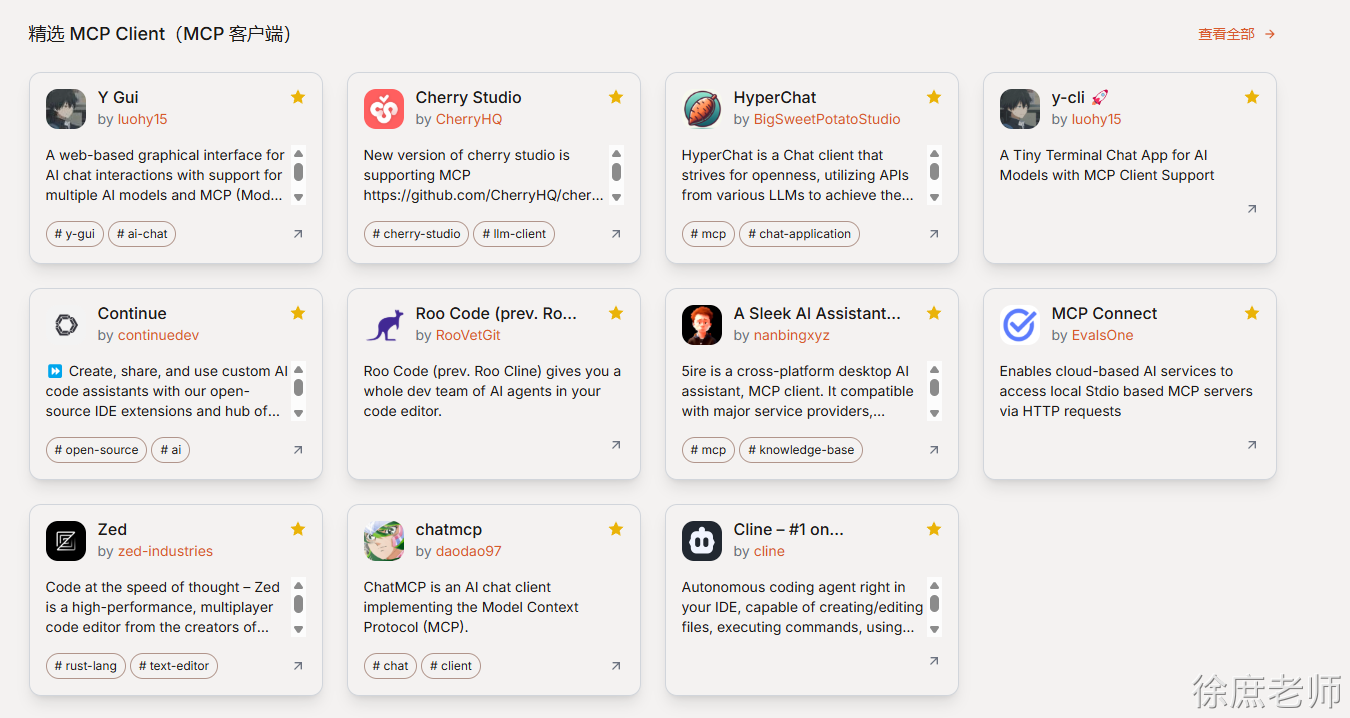Click the Cherry Studio logo icon
The height and width of the screenshot is (718, 1350).
384,109
